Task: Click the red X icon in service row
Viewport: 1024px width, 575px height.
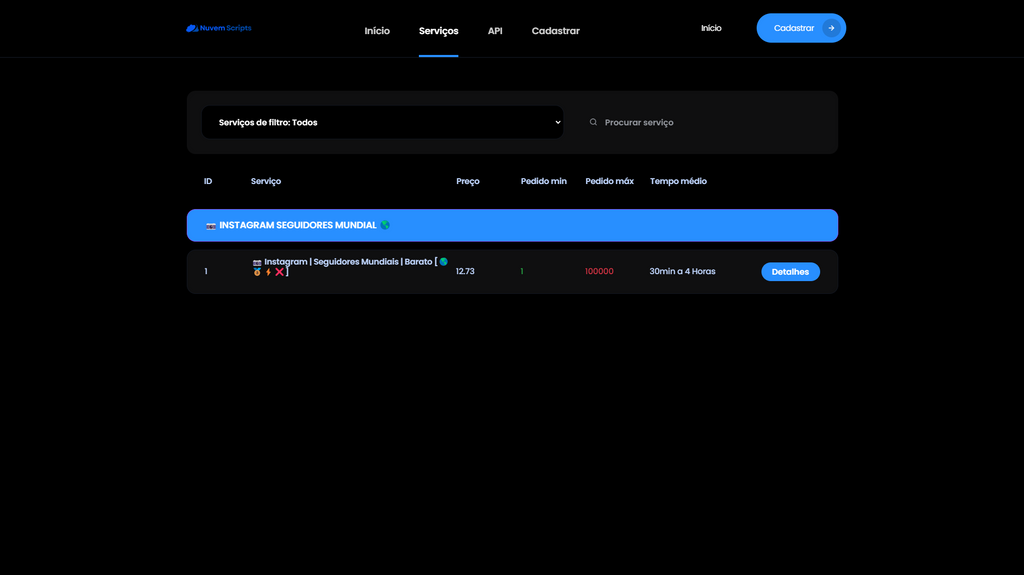Action: click(280, 272)
